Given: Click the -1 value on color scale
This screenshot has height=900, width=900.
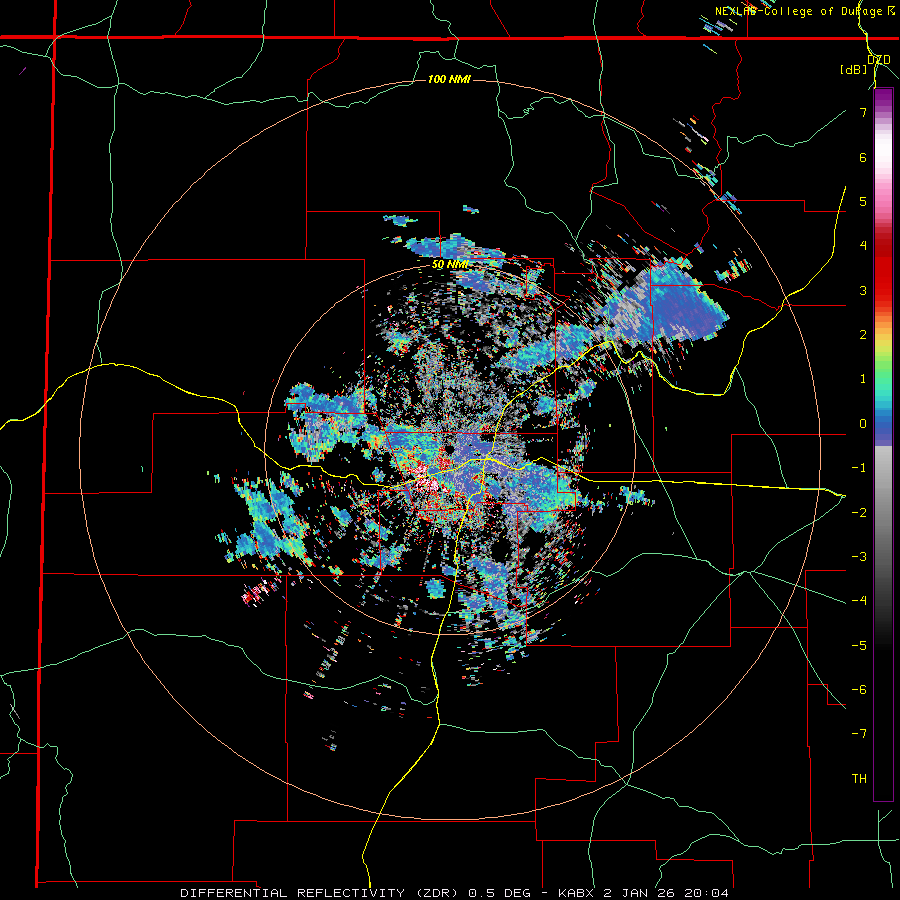Looking at the screenshot, I should (x=859, y=468).
